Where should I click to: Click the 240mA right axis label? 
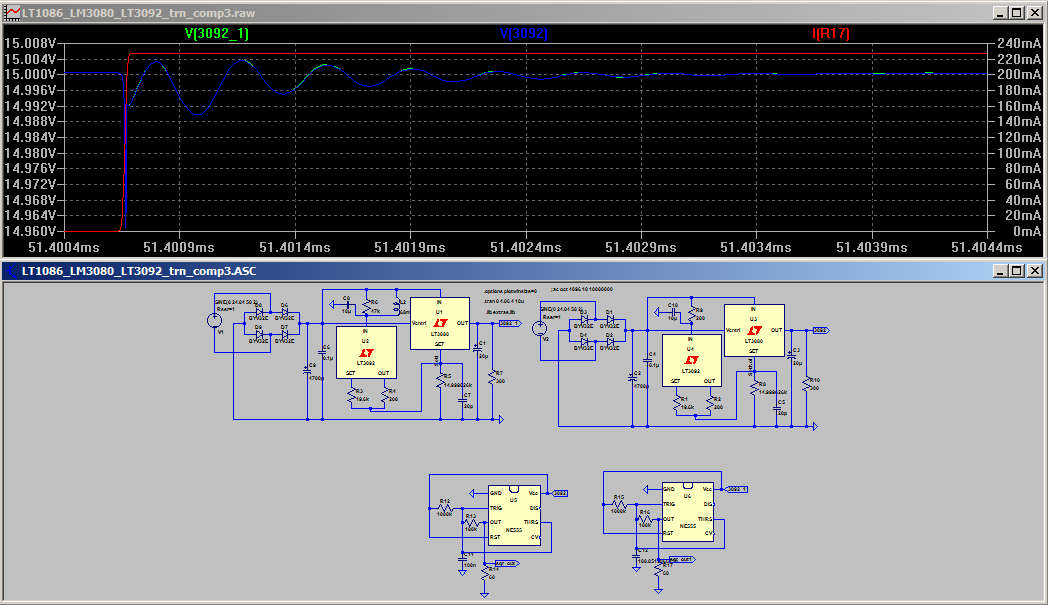point(1019,43)
